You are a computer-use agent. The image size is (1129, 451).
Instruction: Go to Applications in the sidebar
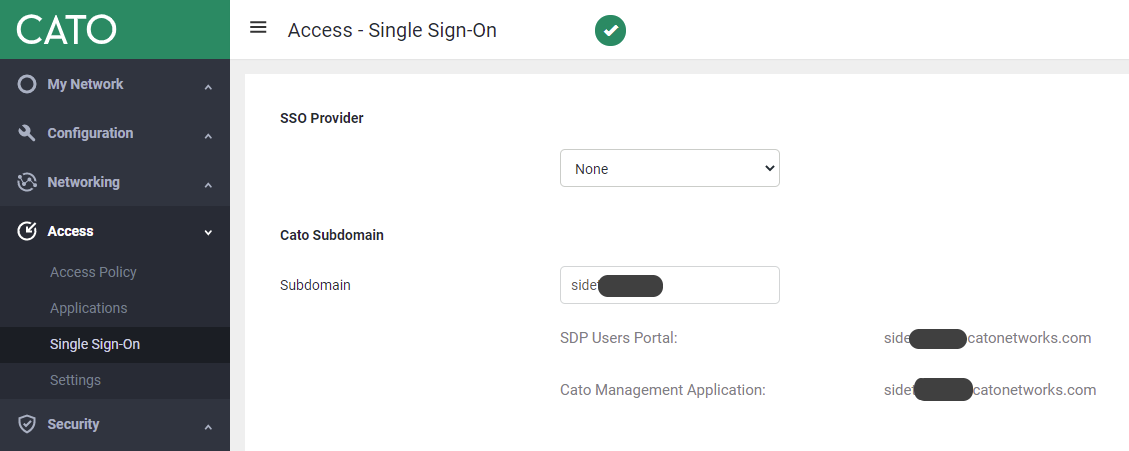88,308
